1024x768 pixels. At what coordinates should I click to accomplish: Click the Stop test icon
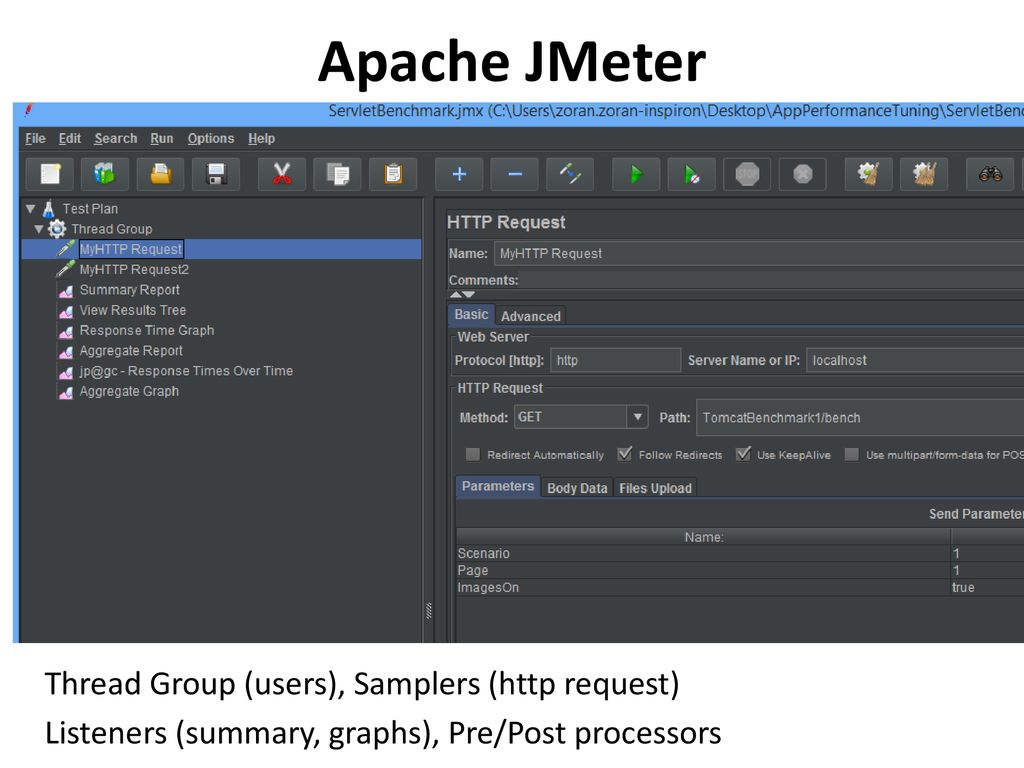[747, 174]
